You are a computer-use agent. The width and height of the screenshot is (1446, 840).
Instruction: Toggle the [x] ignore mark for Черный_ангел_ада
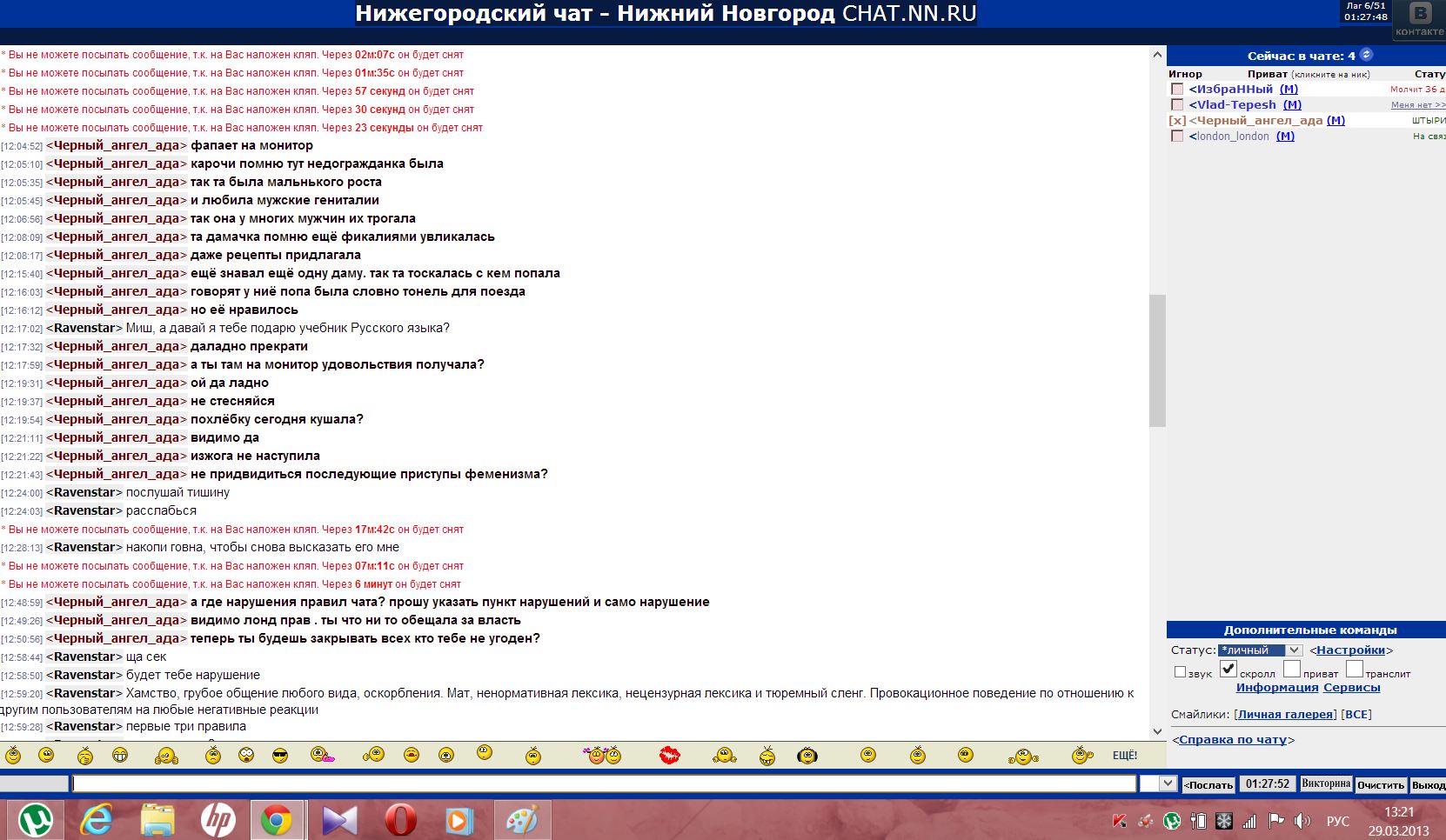click(1177, 121)
